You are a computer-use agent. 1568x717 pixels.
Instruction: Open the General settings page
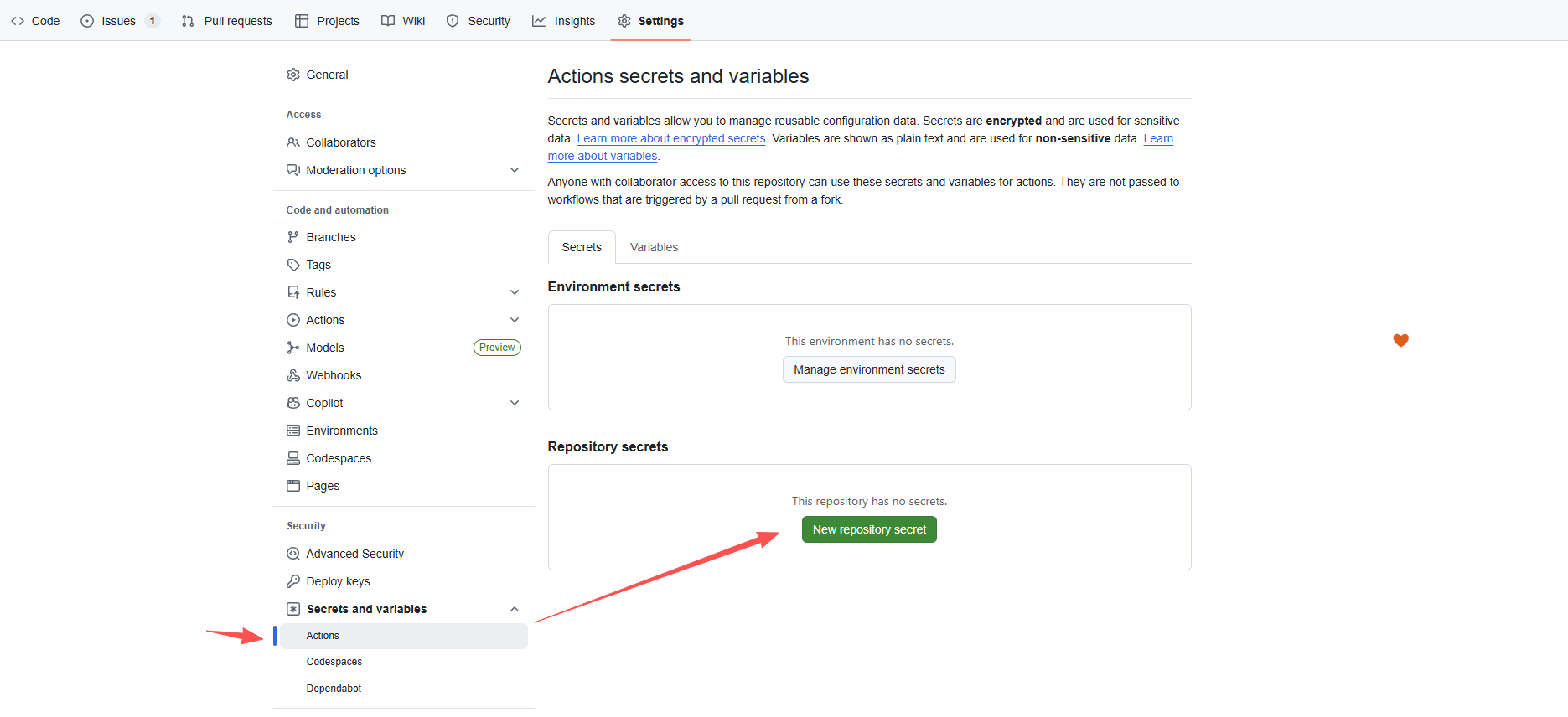tap(403, 75)
